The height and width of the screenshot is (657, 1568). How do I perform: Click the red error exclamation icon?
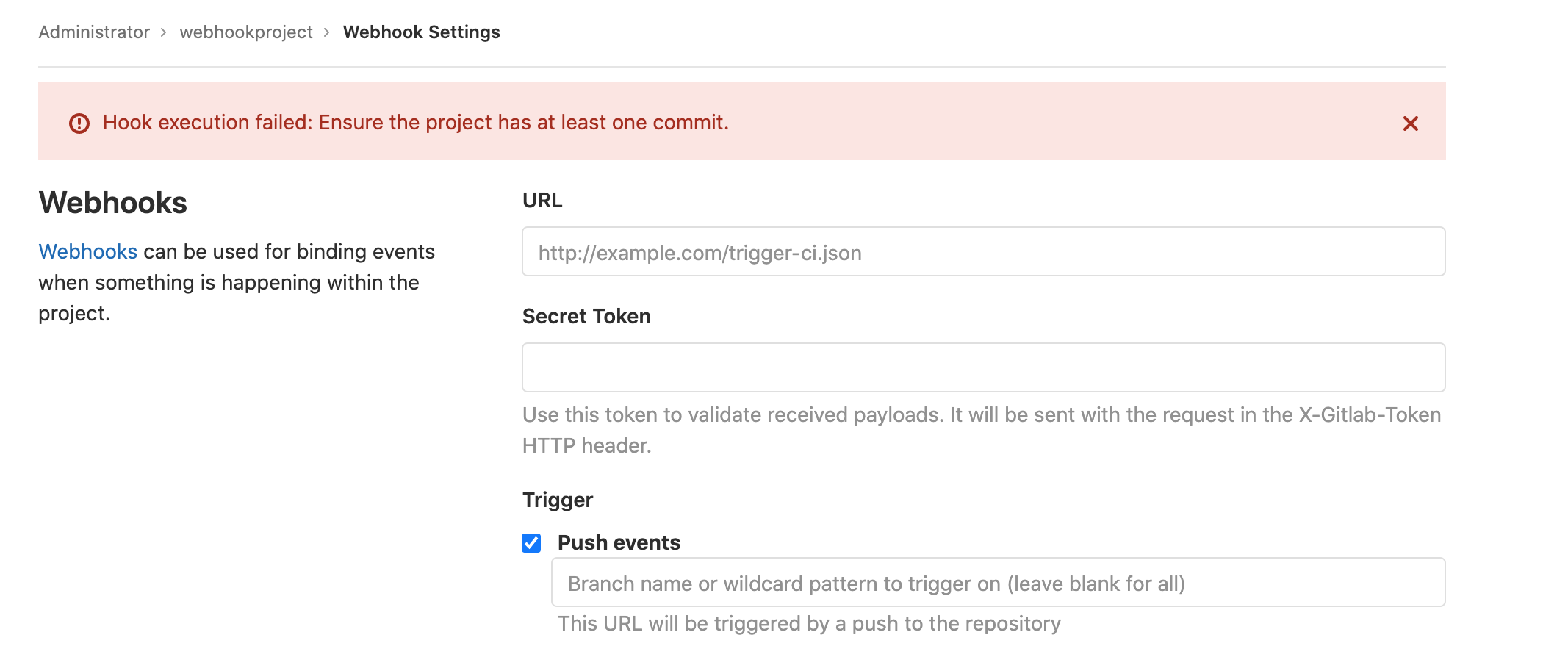click(x=79, y=123)
